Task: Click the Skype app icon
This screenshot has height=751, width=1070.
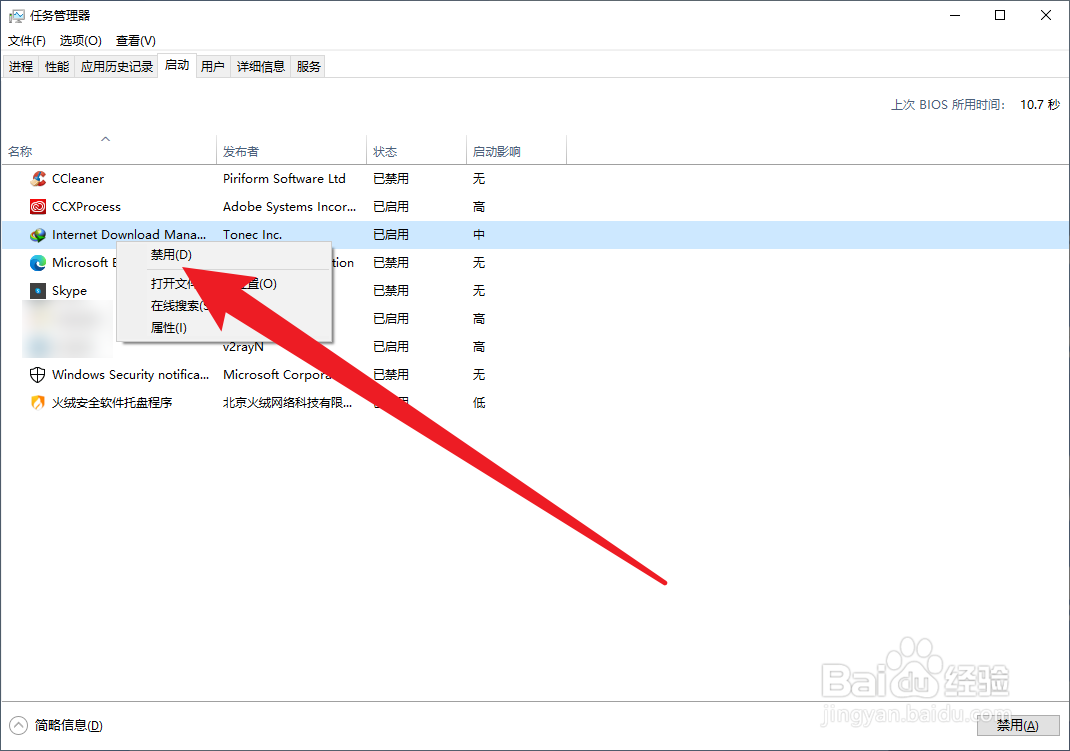Action: (38, 291)
